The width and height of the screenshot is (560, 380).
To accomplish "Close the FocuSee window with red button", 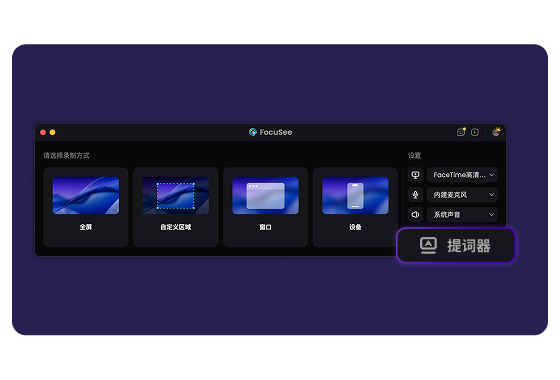I will 43,132.
